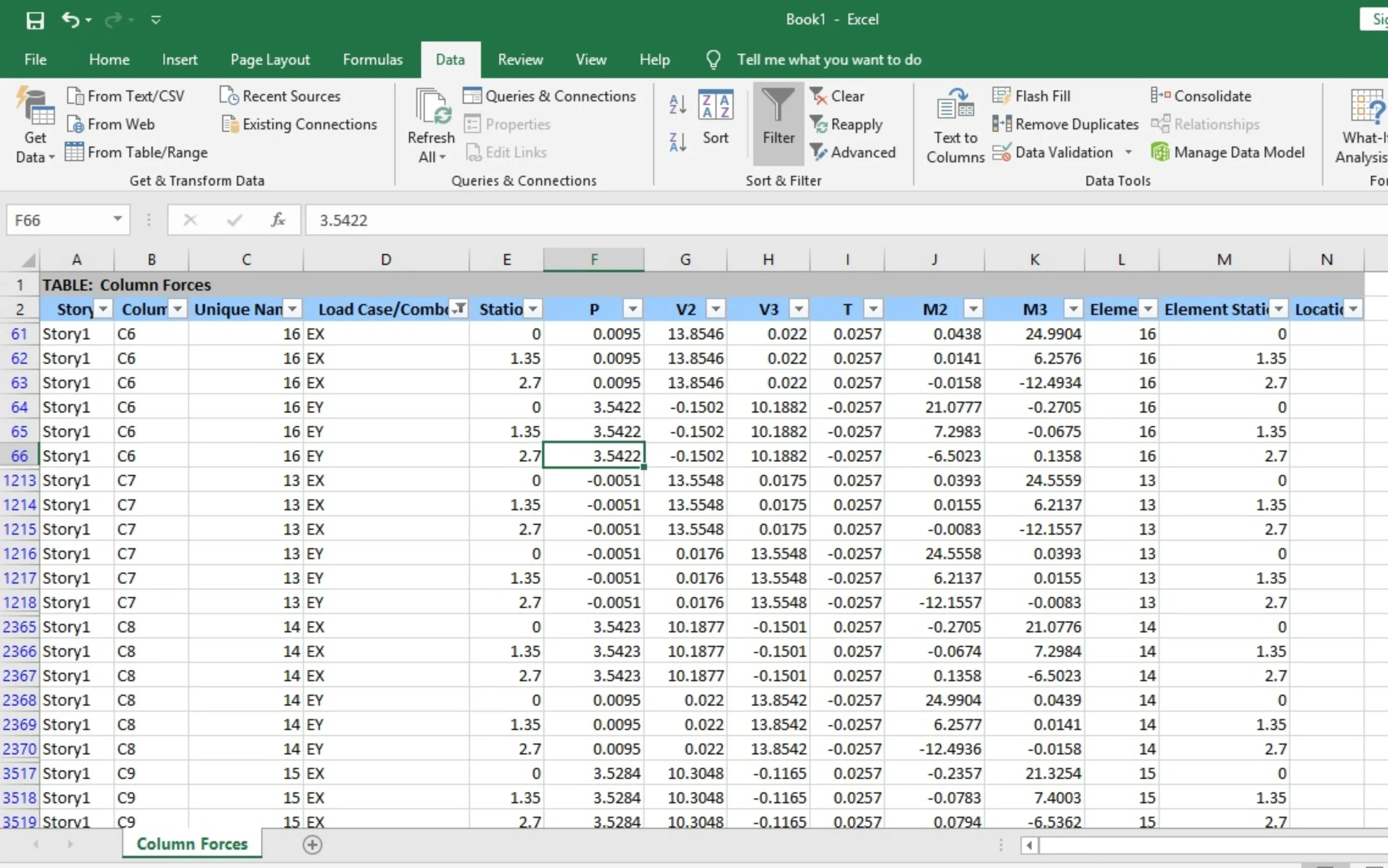Open the Story column filter dropdown
Screen dimensions: 1388x868
[x=104, y=310]
